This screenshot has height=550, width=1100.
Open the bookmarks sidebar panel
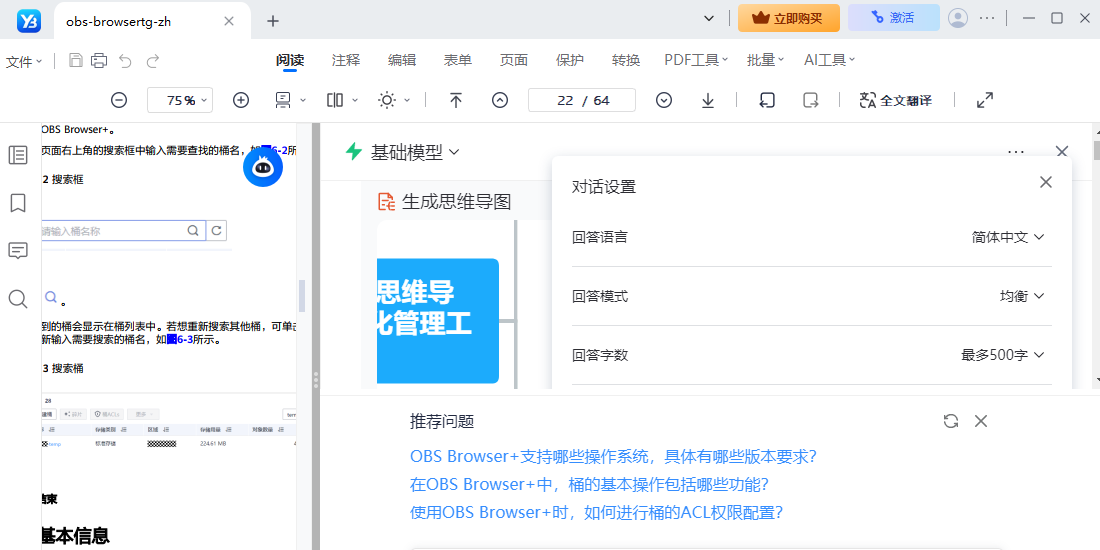18,203
